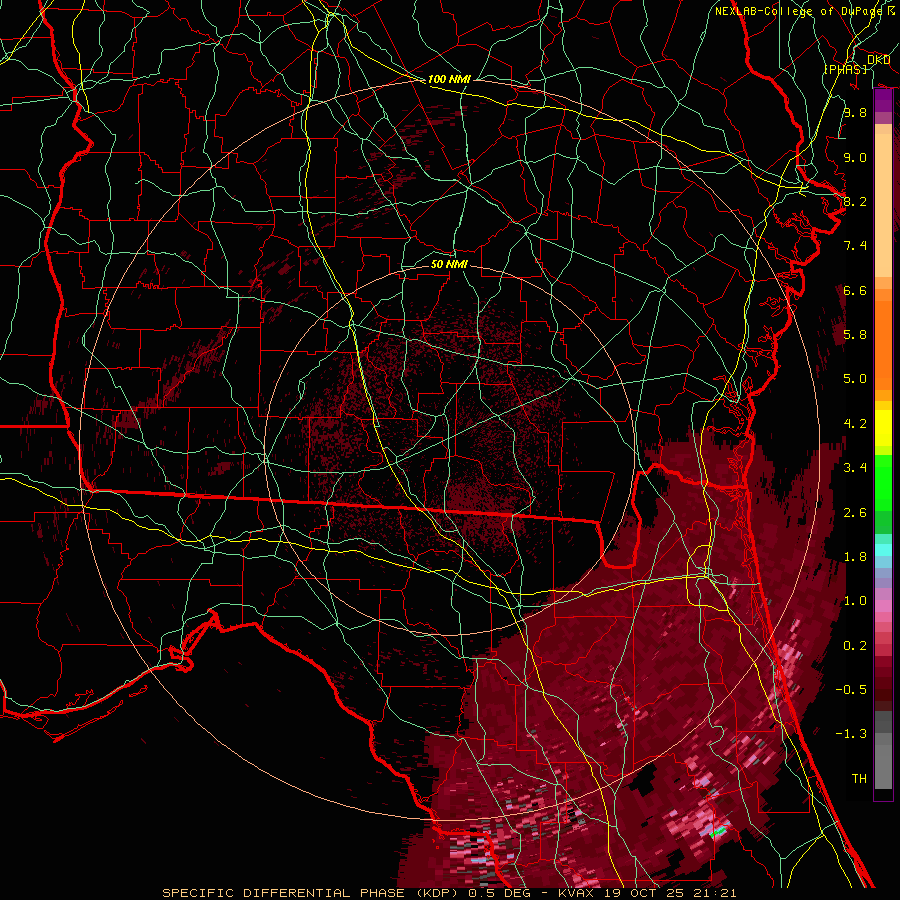Click the 1.8 scale value
The height and width of the screenshot is (900, 900).
(855, 557)
